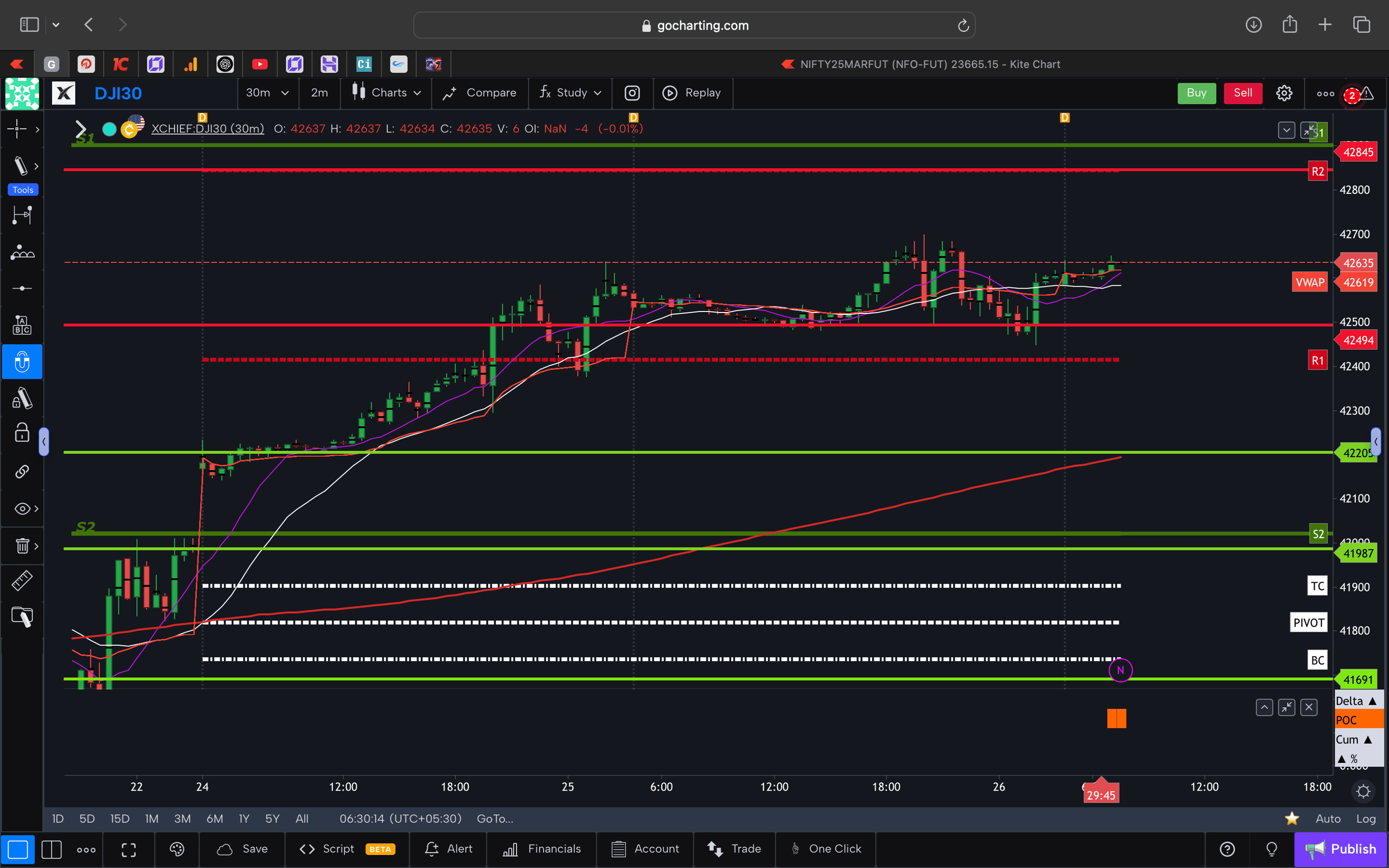This screenshot has height=868, width=1389.
Task: Start chart Replay mode
Action: pyautogui.click(x=693, y=93)
